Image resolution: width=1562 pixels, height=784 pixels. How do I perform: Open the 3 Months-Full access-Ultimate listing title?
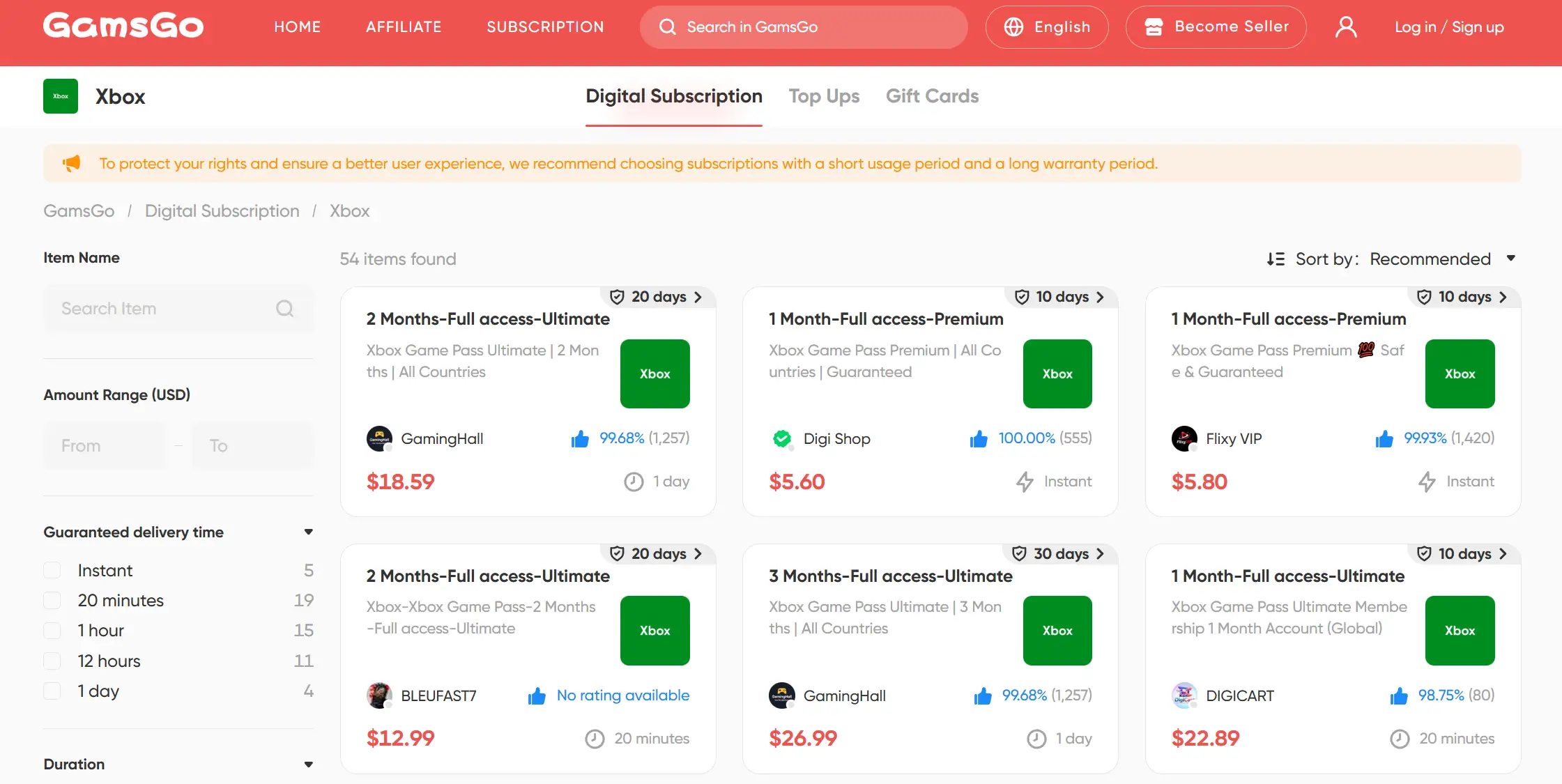pos(891,576)
